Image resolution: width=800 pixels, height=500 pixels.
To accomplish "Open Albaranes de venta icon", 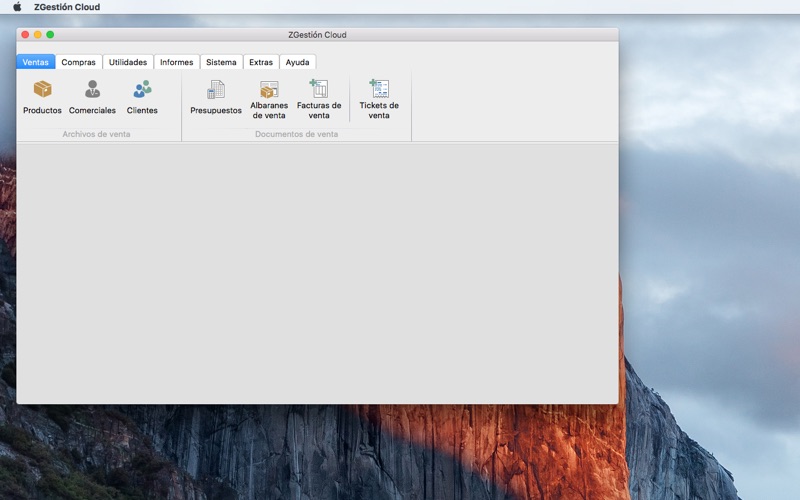I will click(x=269, y=89).
